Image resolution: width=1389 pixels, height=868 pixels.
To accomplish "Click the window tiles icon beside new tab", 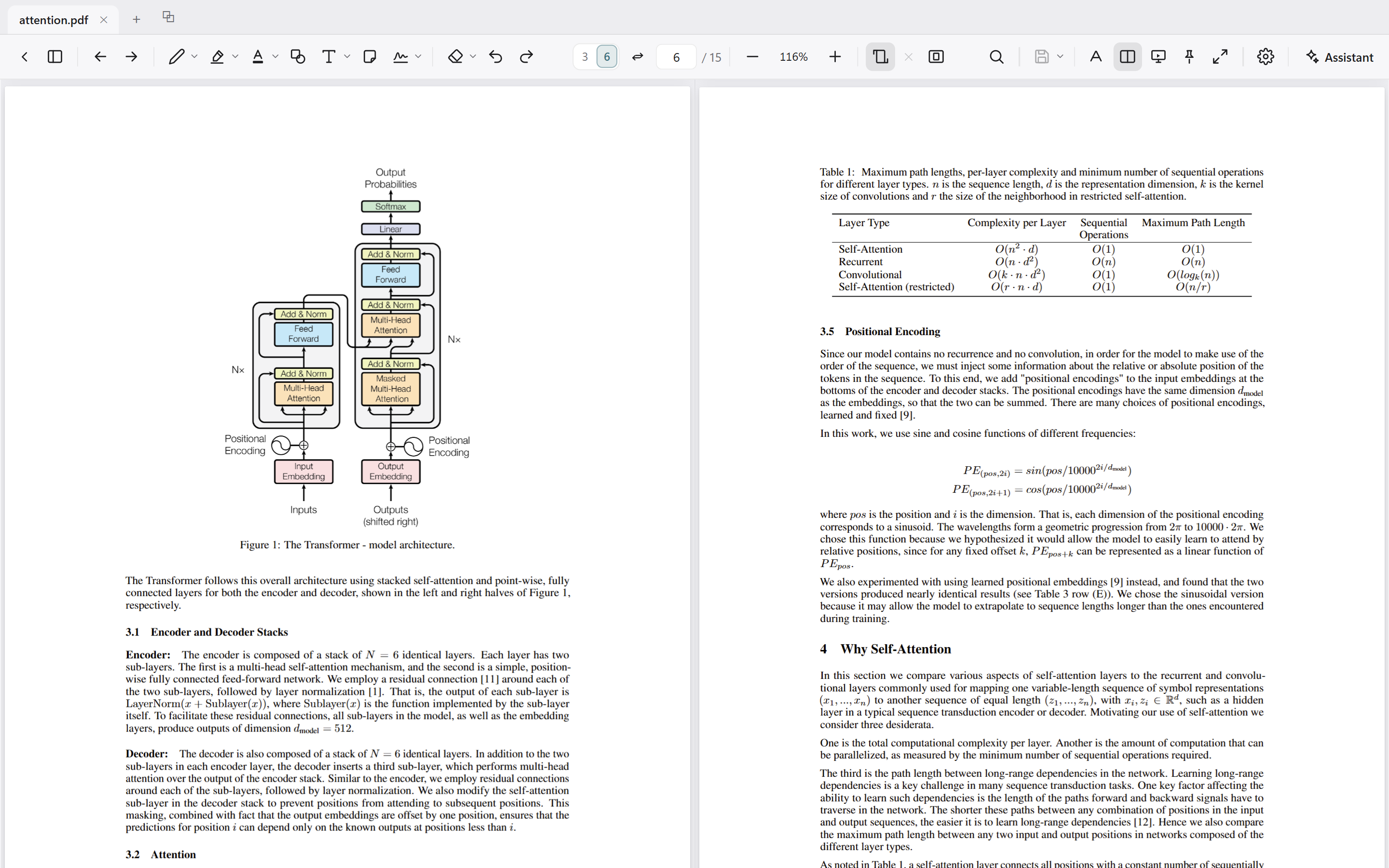I will tap(169, 17).
